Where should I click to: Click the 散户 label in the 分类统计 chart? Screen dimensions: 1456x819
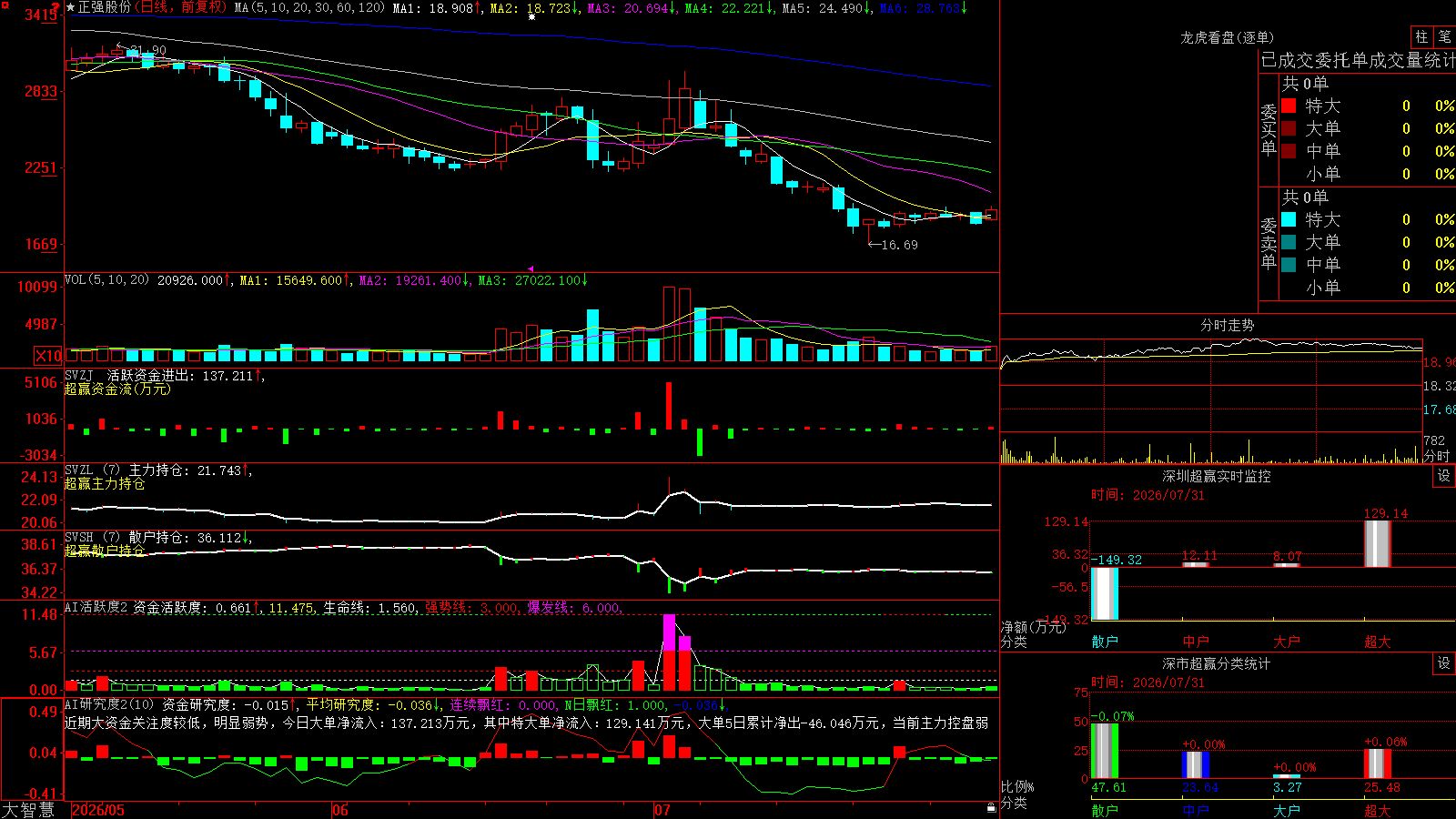(x=1105, y=810)
